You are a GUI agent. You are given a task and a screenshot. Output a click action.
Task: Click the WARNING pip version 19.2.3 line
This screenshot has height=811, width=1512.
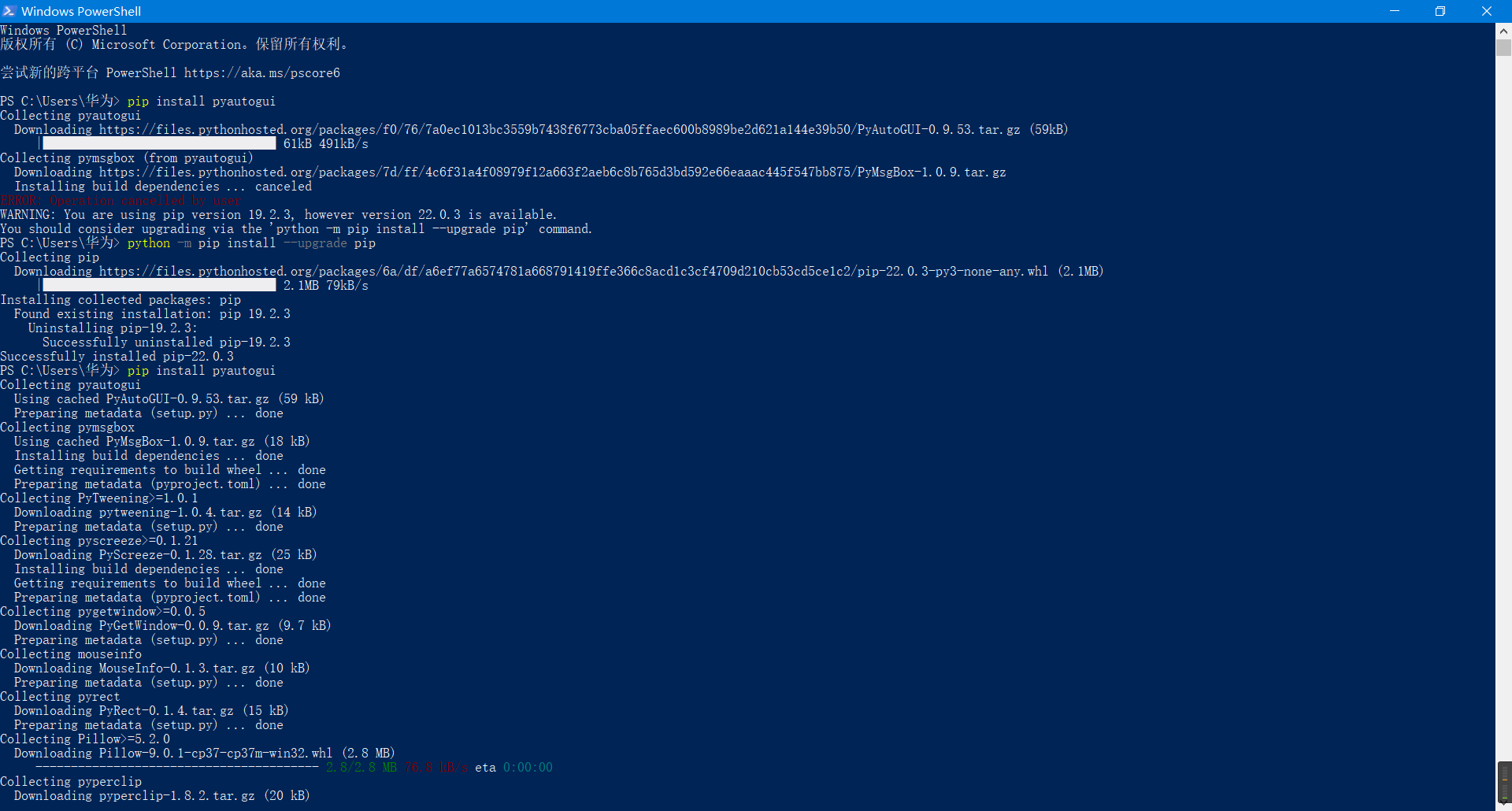pos(279,215)
